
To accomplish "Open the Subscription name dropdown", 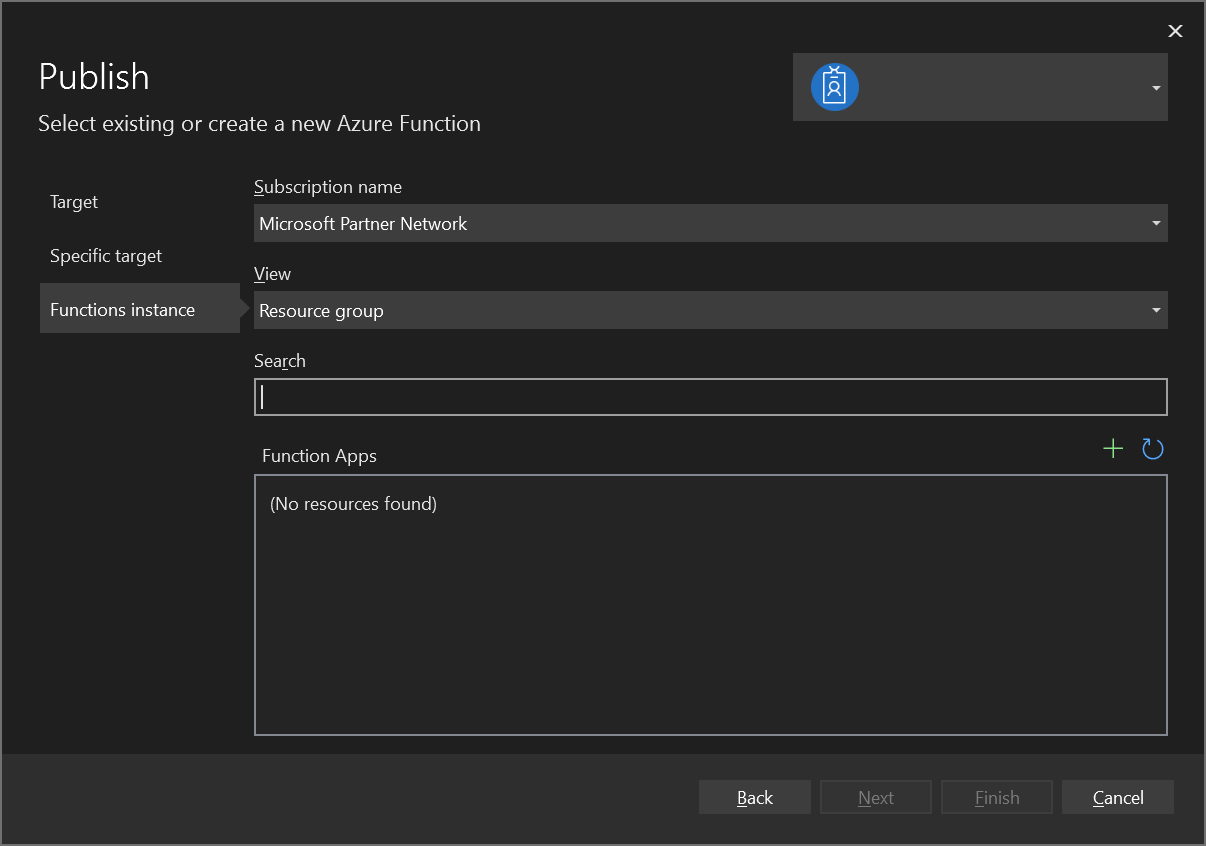I will [x=710, y=224].
